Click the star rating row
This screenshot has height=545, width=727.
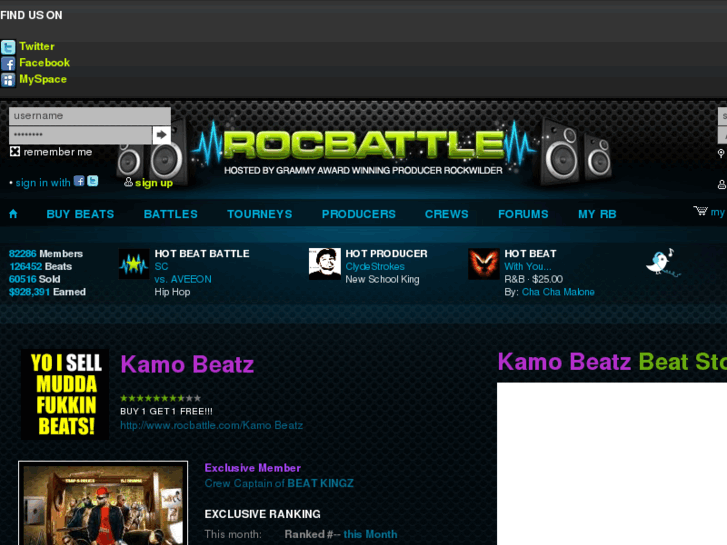point(160,398)
